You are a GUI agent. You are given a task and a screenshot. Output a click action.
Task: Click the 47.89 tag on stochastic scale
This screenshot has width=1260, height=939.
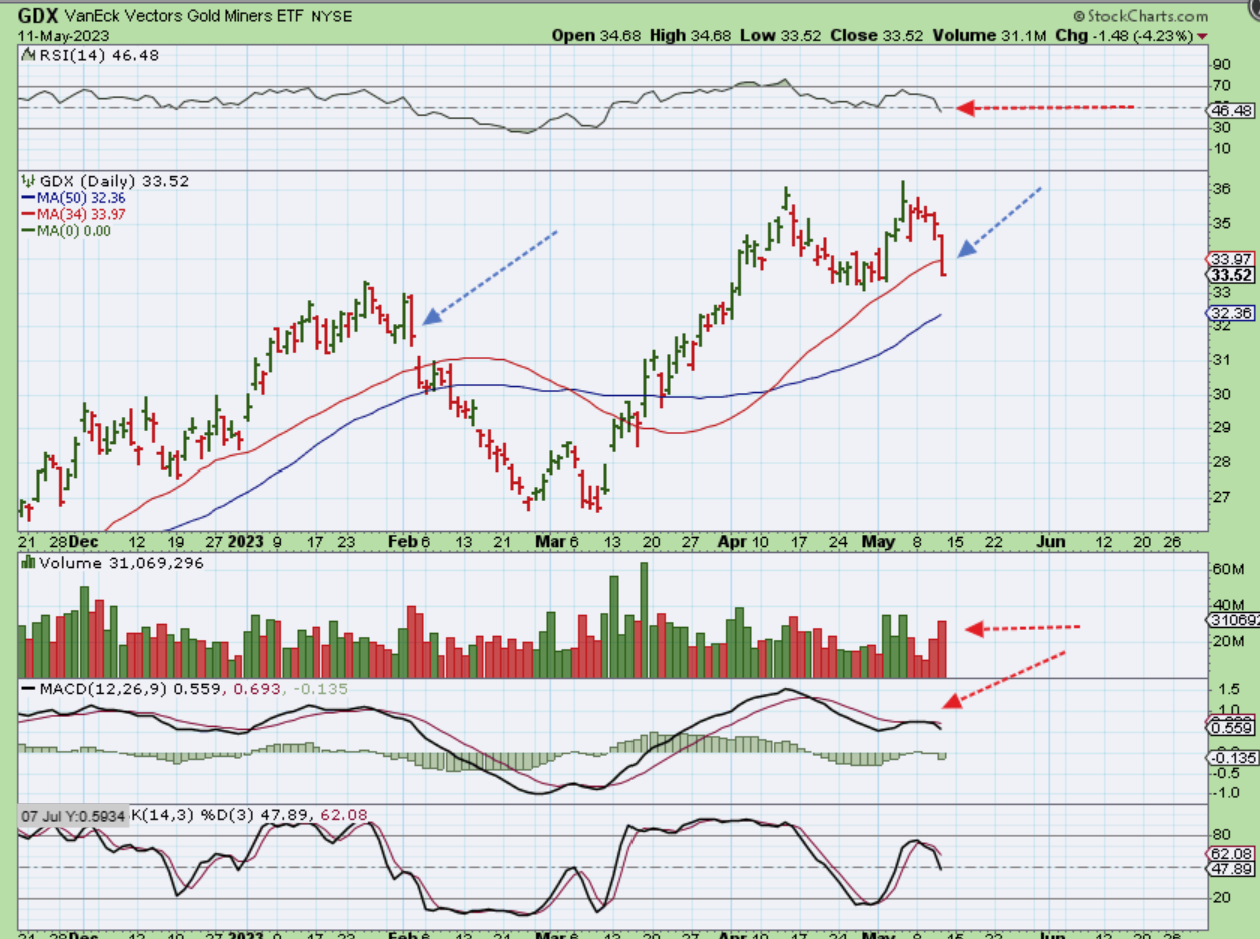1231,869
